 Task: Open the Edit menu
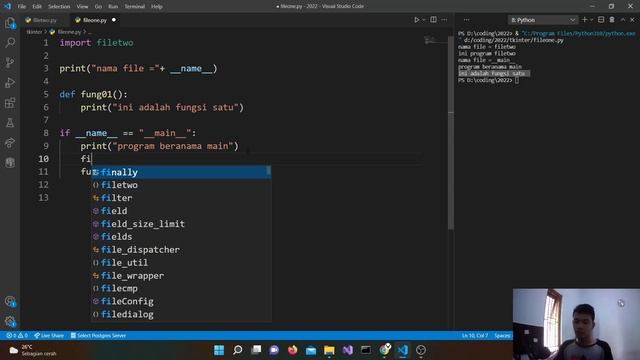[x=37, y=7]
